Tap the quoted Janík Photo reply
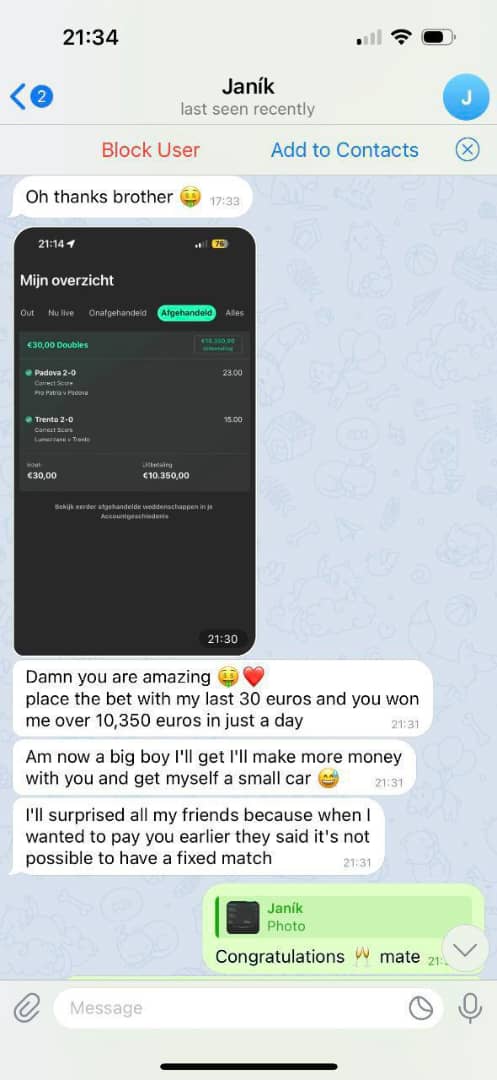Image resolution: width=497 pixels, height=1080 pixels. pos(343,917)
